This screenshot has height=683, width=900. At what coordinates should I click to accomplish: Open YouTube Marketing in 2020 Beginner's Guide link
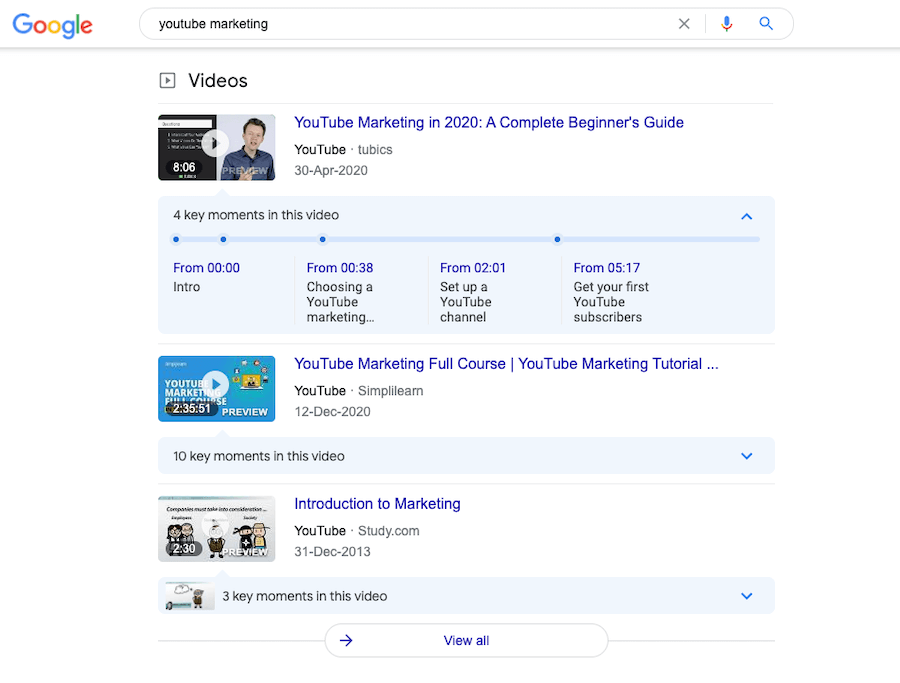(x=488, y=122)
